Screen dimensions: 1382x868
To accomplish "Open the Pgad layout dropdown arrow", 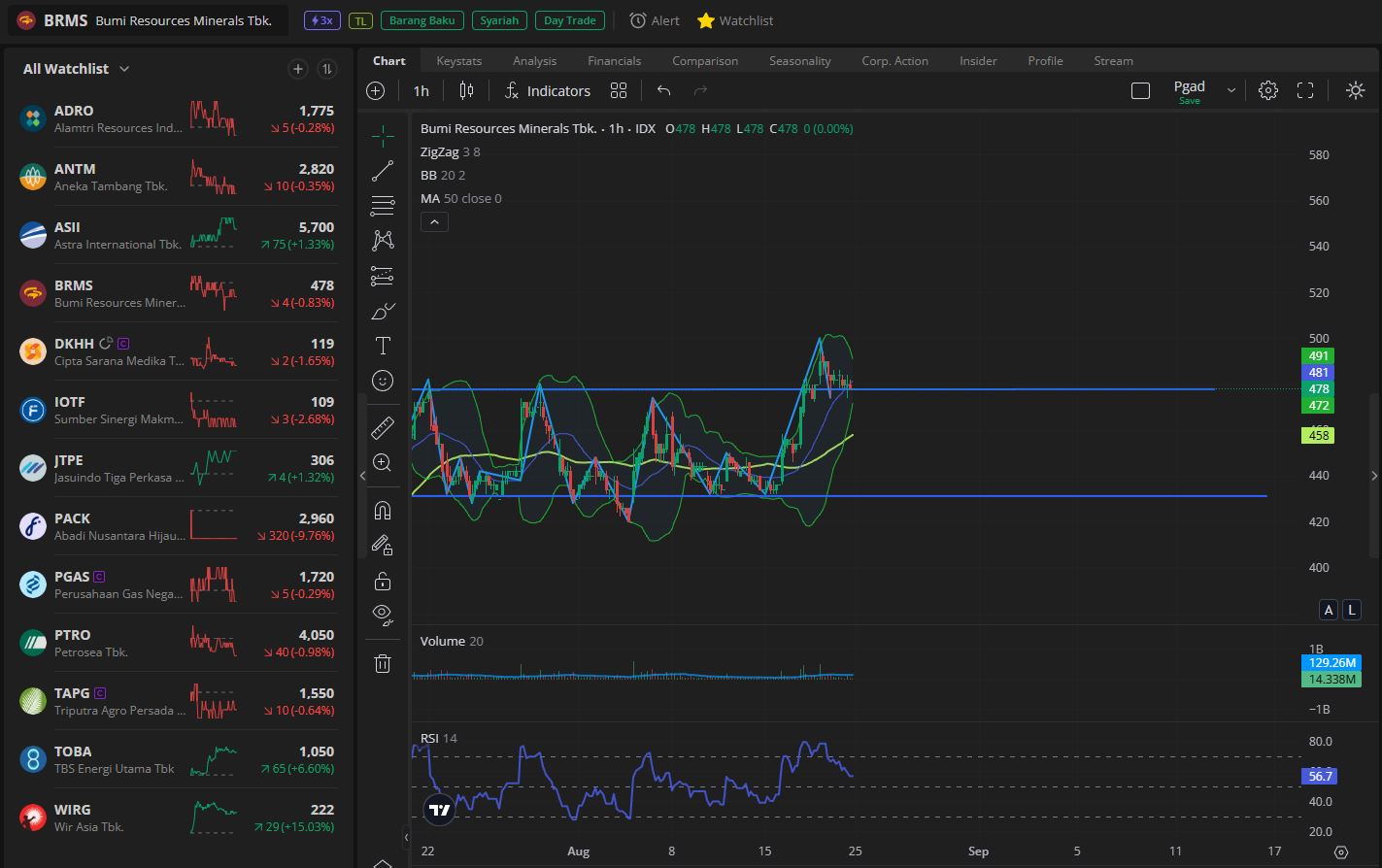I will tap(1231, 90).
